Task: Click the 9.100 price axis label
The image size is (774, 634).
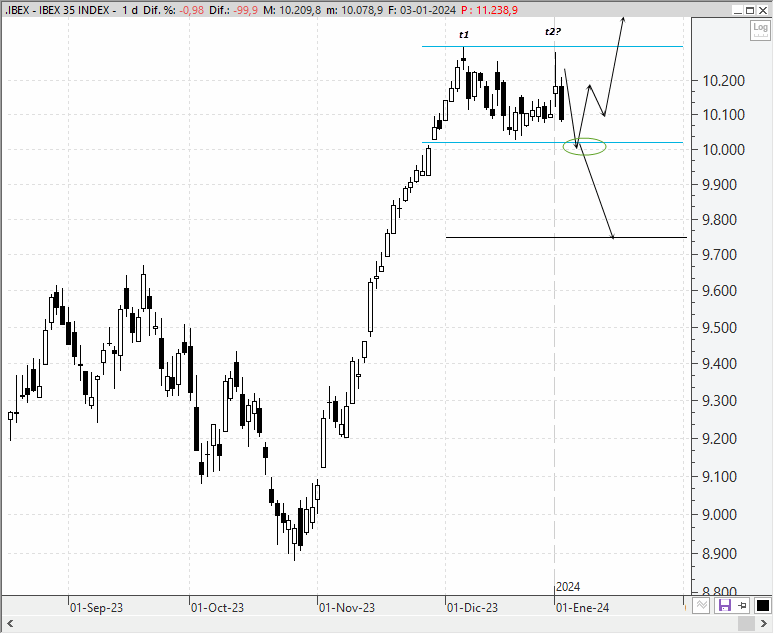Action: 719,476
